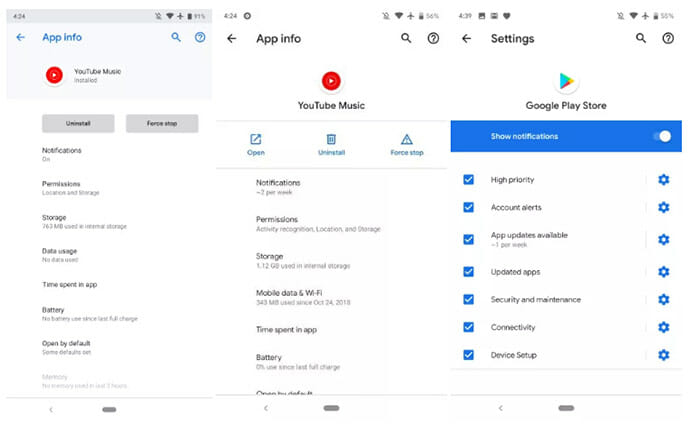Tap home pill at bottom of left screen
The image size is (700, 438).
click(109, 409)
